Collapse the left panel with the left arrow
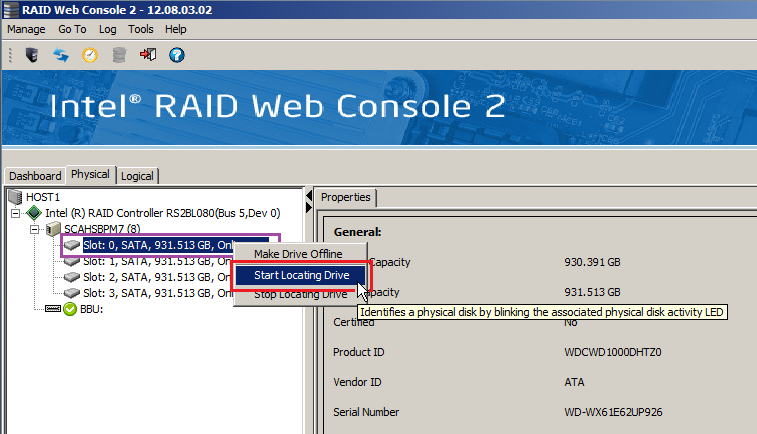757x434 pixels. (x=309, y=196)
